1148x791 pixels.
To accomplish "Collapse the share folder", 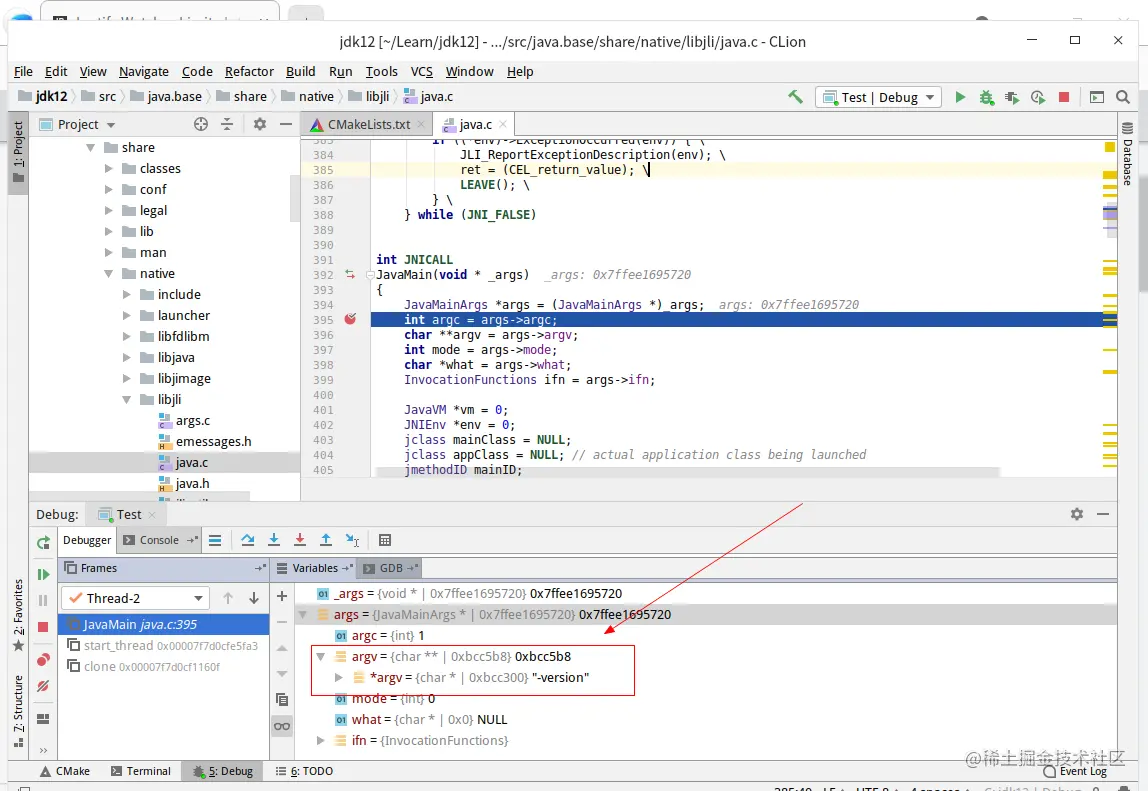I will click(x=91, y=147).
